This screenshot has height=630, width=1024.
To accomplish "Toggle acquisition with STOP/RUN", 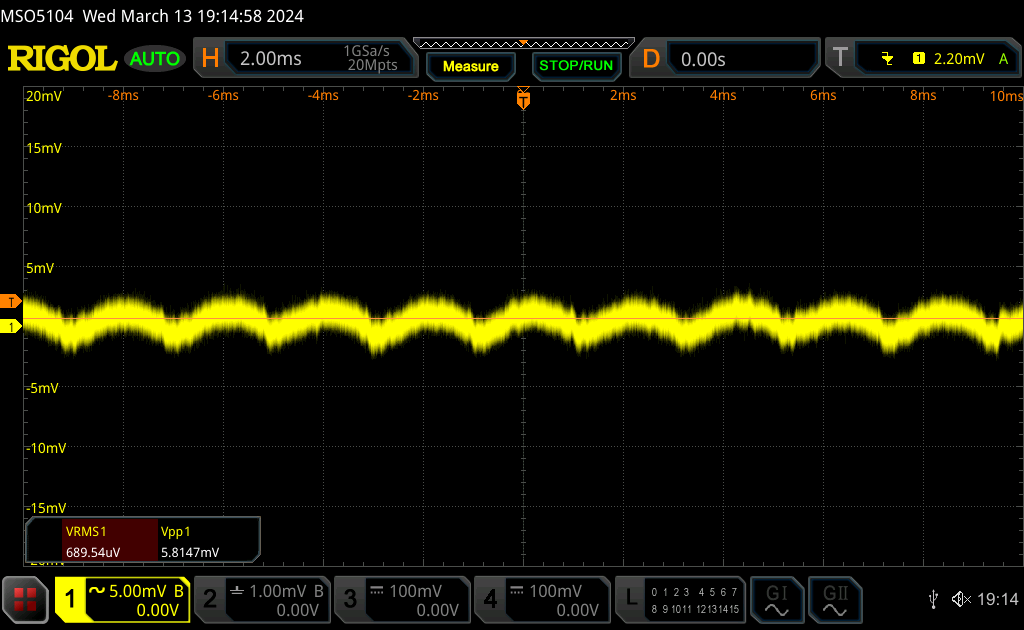I will click(576, 66).
